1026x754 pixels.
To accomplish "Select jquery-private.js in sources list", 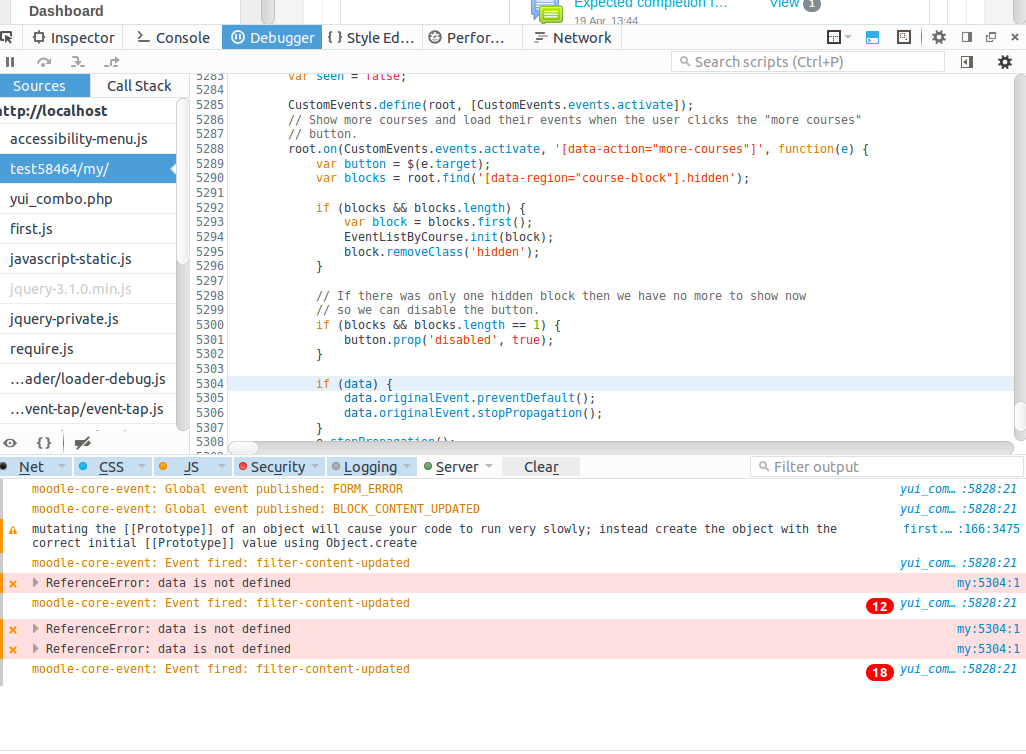I will point(88,319).
